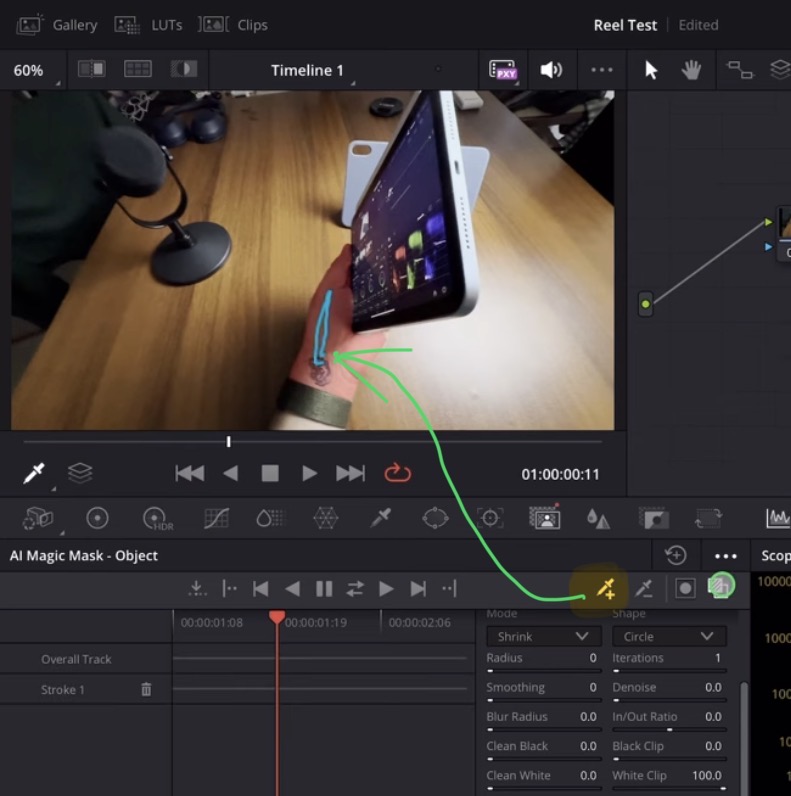Open the Power Window palette
791x796 pixels.
[x=435, y=518]
